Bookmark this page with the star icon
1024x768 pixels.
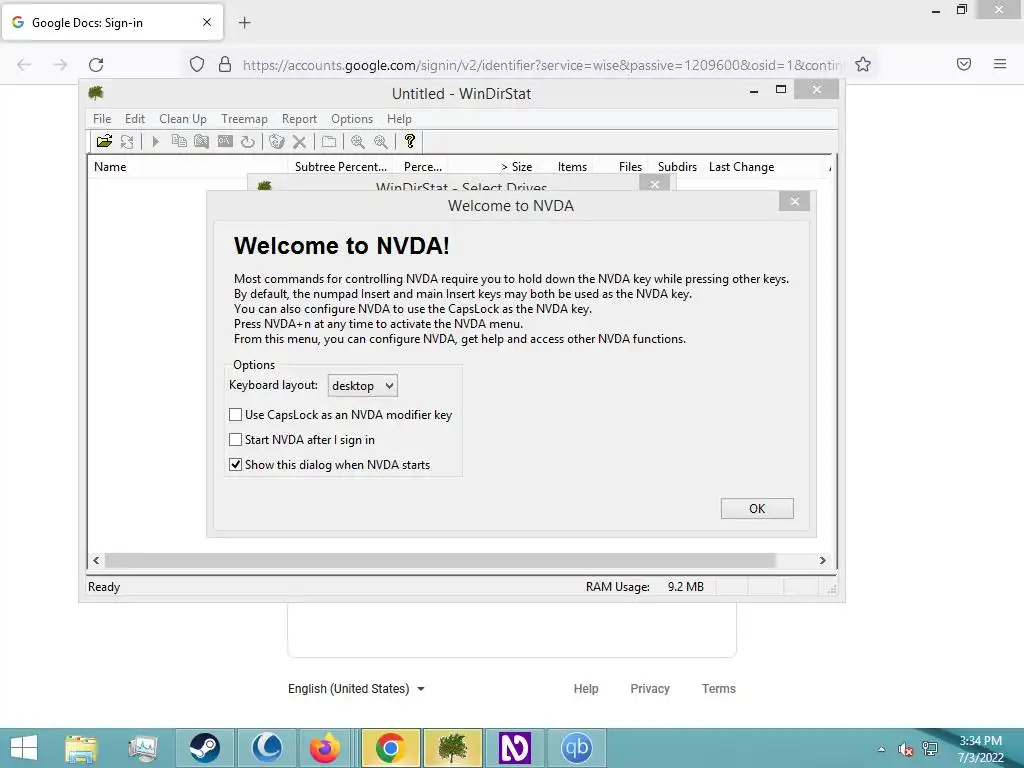coord(863,64)
